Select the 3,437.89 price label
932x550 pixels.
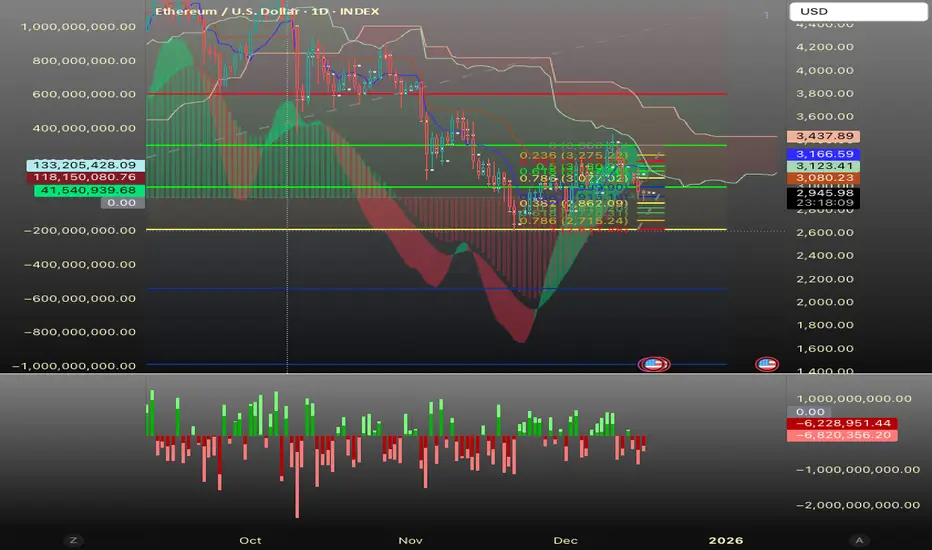tap(823, 136)
